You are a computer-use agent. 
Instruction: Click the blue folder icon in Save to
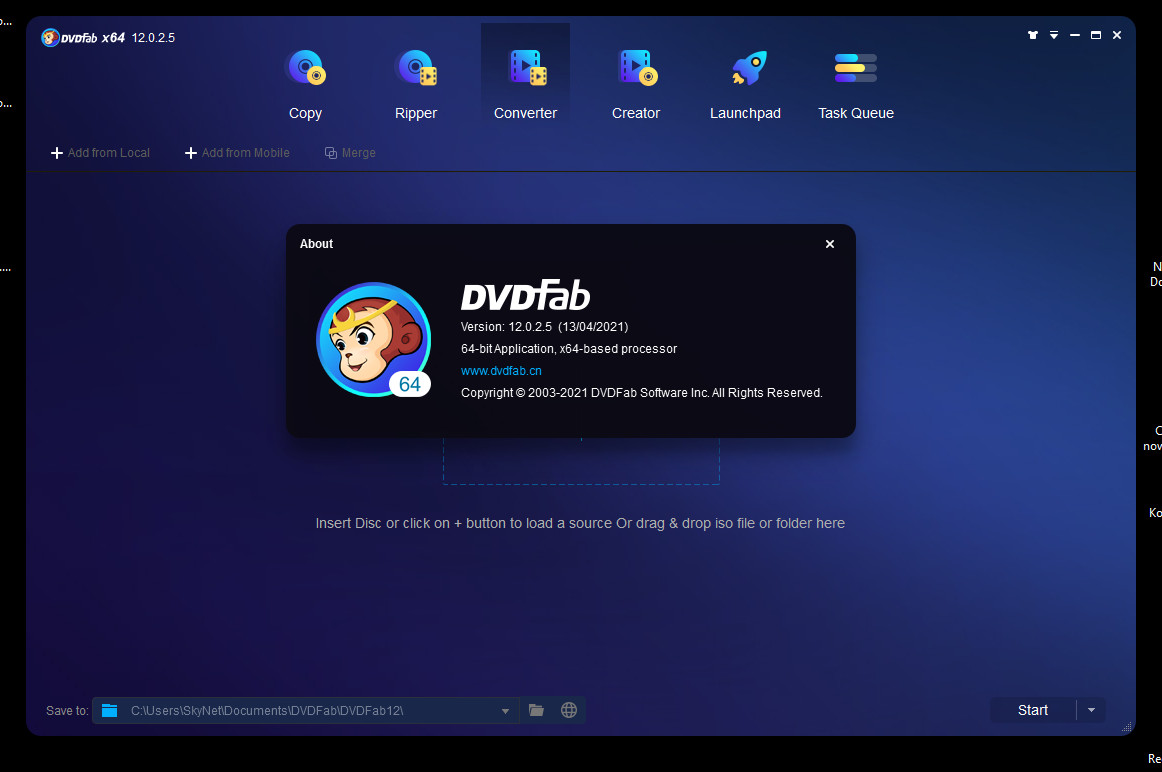click(x=110, y=711)
